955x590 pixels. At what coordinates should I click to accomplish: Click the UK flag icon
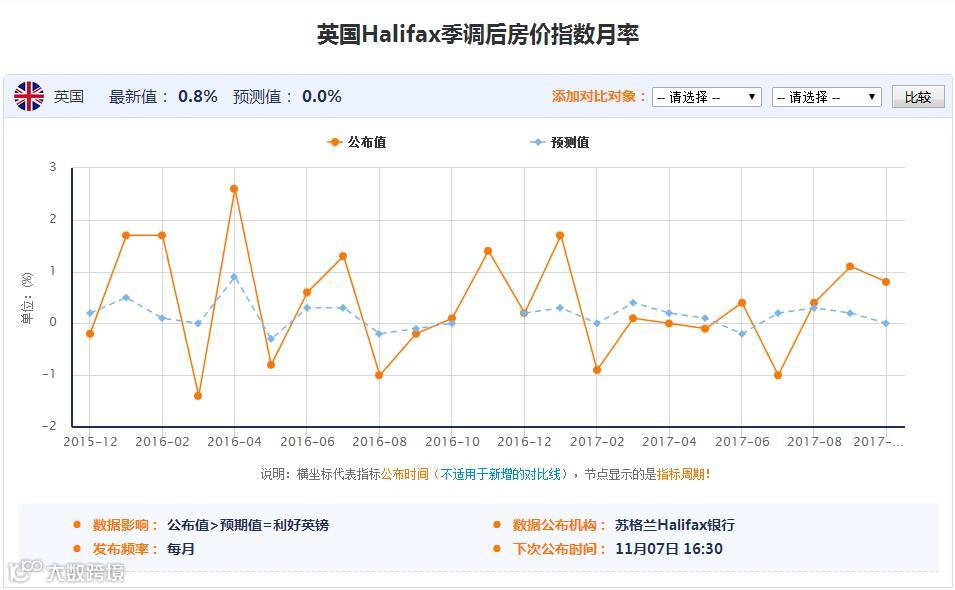coord(29,96)
